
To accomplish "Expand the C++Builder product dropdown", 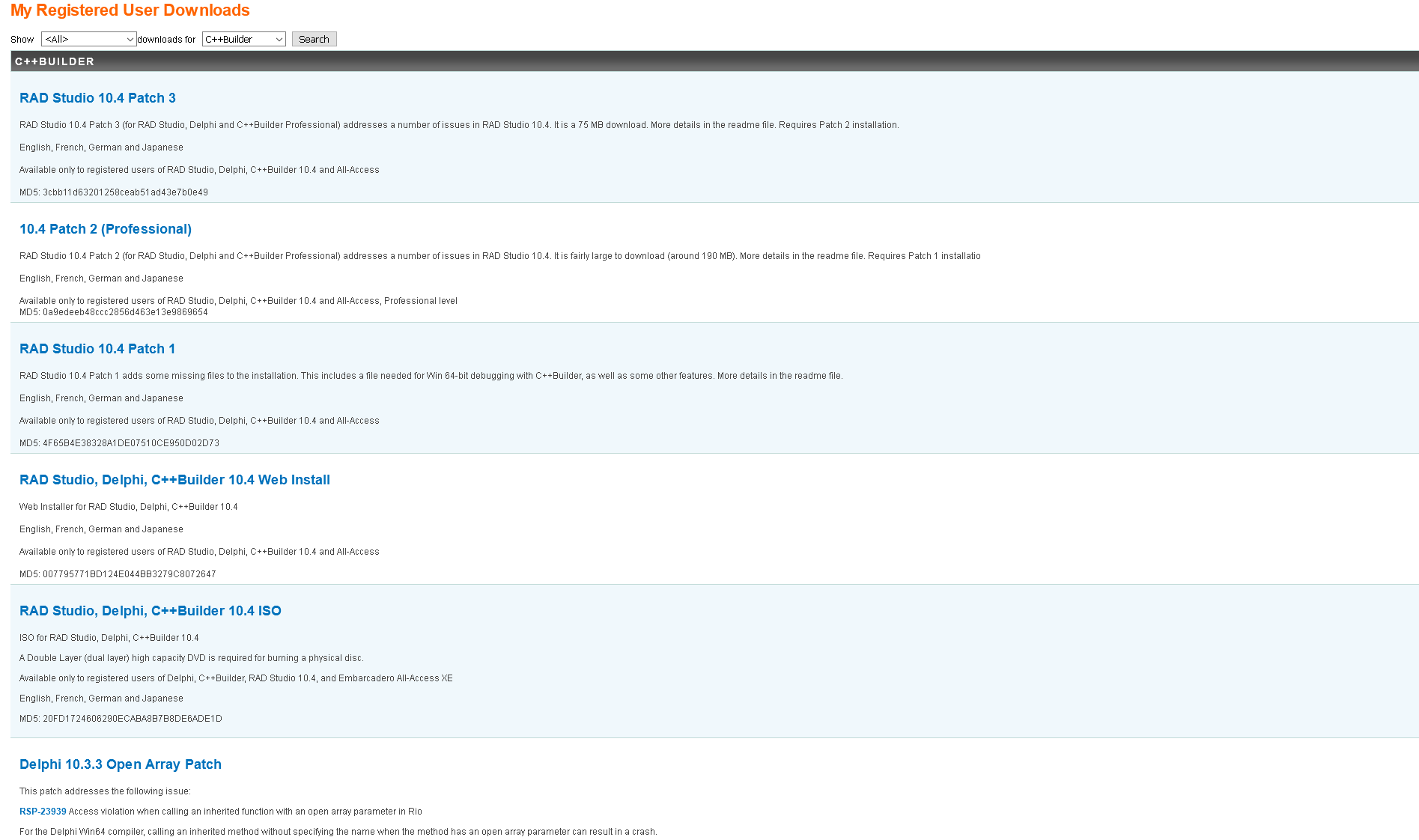I will pos(243,39).
